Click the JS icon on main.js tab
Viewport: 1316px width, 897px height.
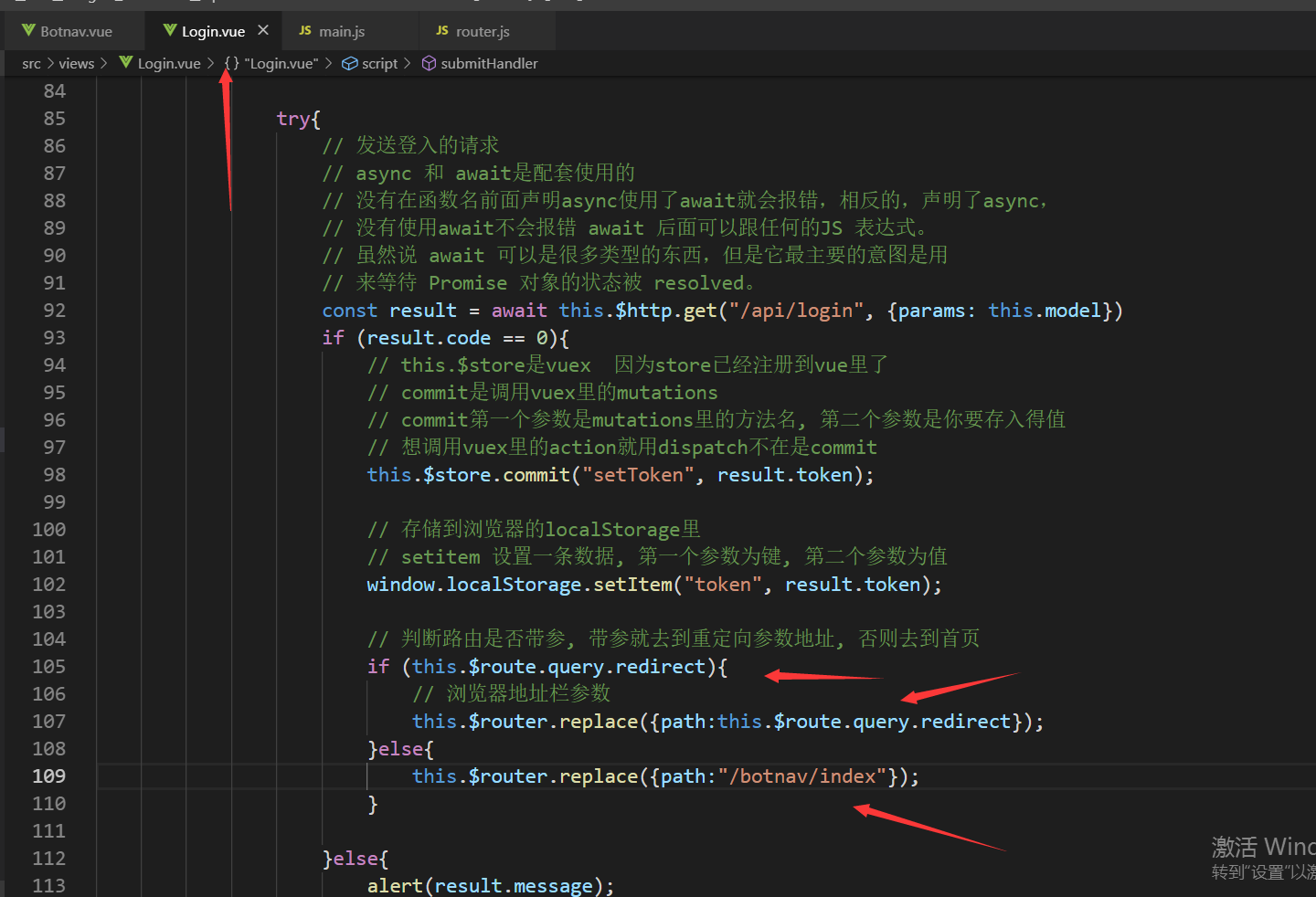pos(305,31)
